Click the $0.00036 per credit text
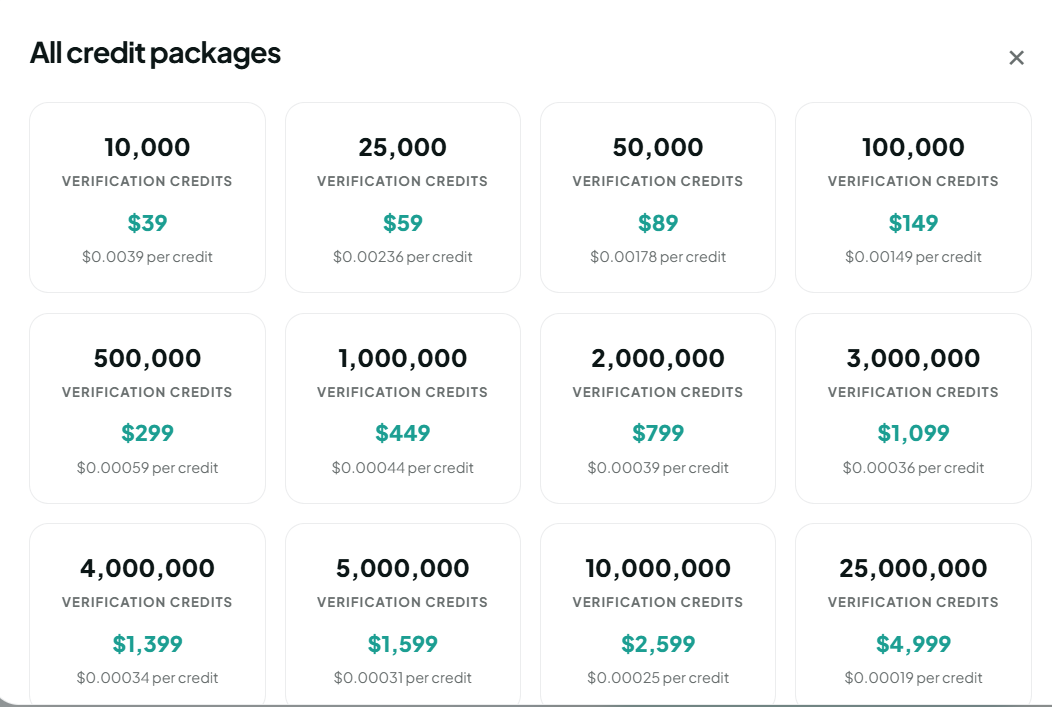The height and width of the screenshot is (707, 1052). 913,468
